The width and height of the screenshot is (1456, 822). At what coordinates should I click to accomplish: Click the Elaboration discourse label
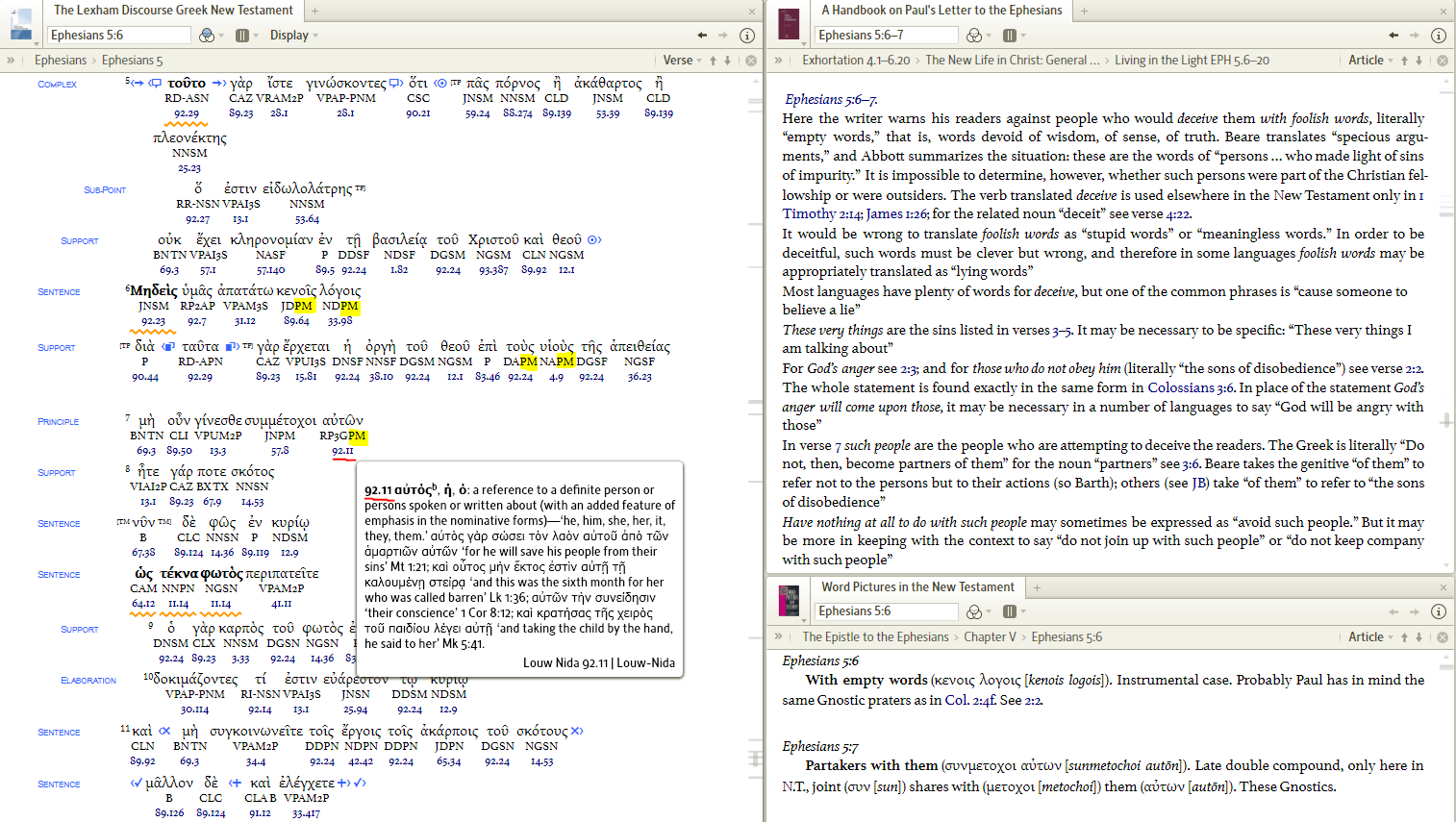[x=88, y=681]
